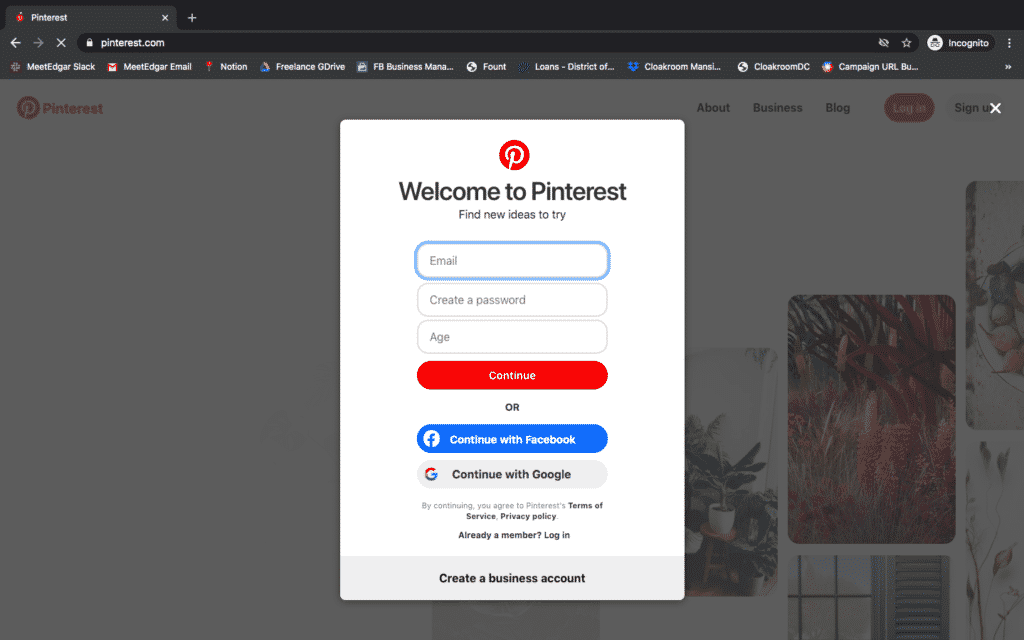Close the signup modal with the X
The width and height of the screenshot is (1024, 640).
coord(995,108)
